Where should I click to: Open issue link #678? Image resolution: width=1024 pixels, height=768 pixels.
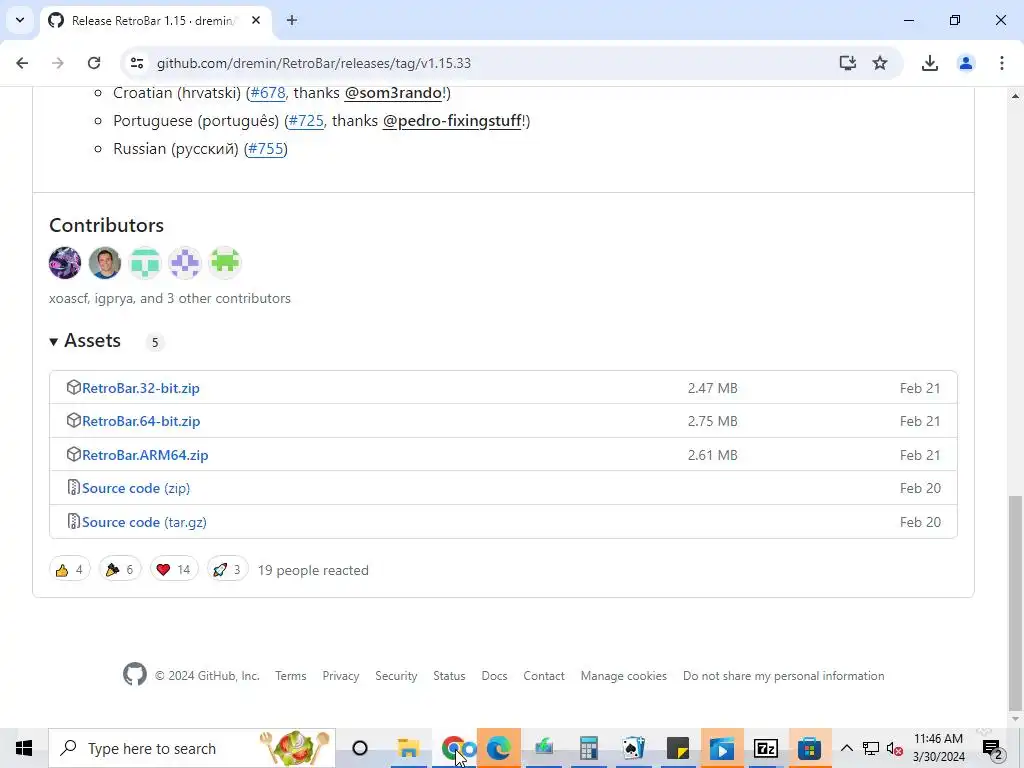click(x=268, y=93)
